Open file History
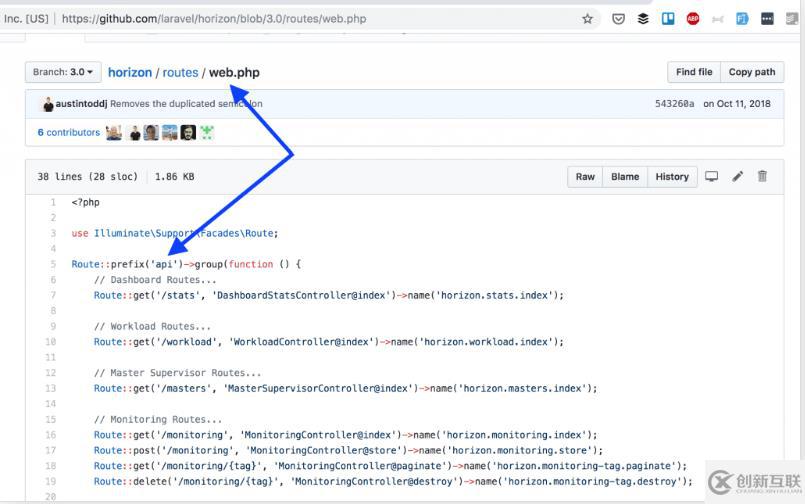The height and width of the screenshot is (504, 805). pyautogui.click(x=672, y=177)
